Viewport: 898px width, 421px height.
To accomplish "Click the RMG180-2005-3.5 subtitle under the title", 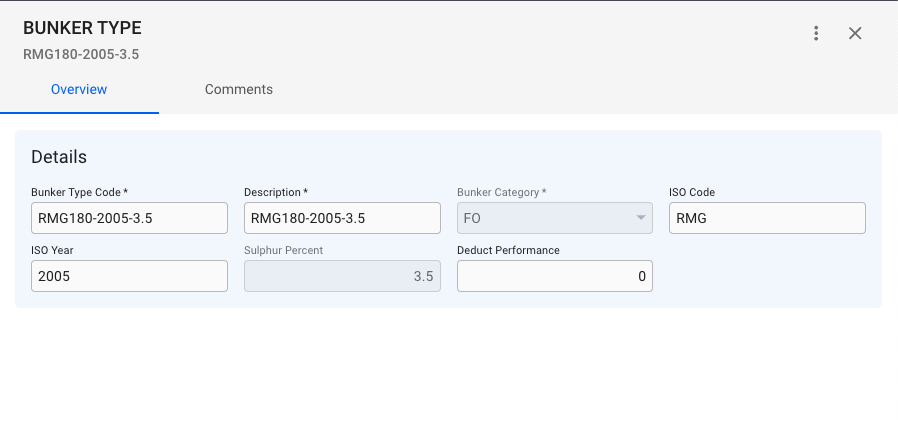I will 81,54.
